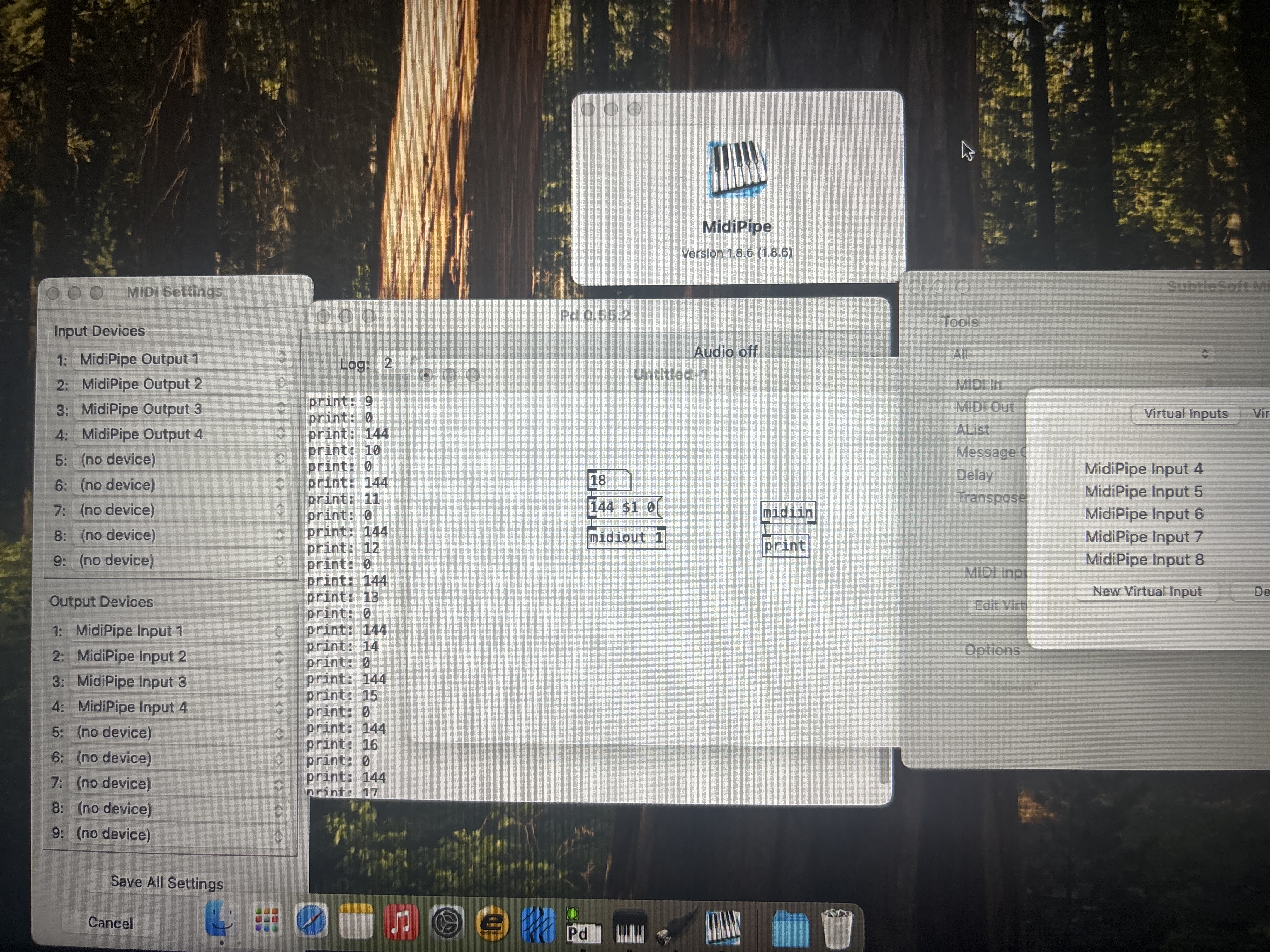Click 'Audio off' label in Pd window
This screenshot has height=952, width=1270.
(725, 351)
